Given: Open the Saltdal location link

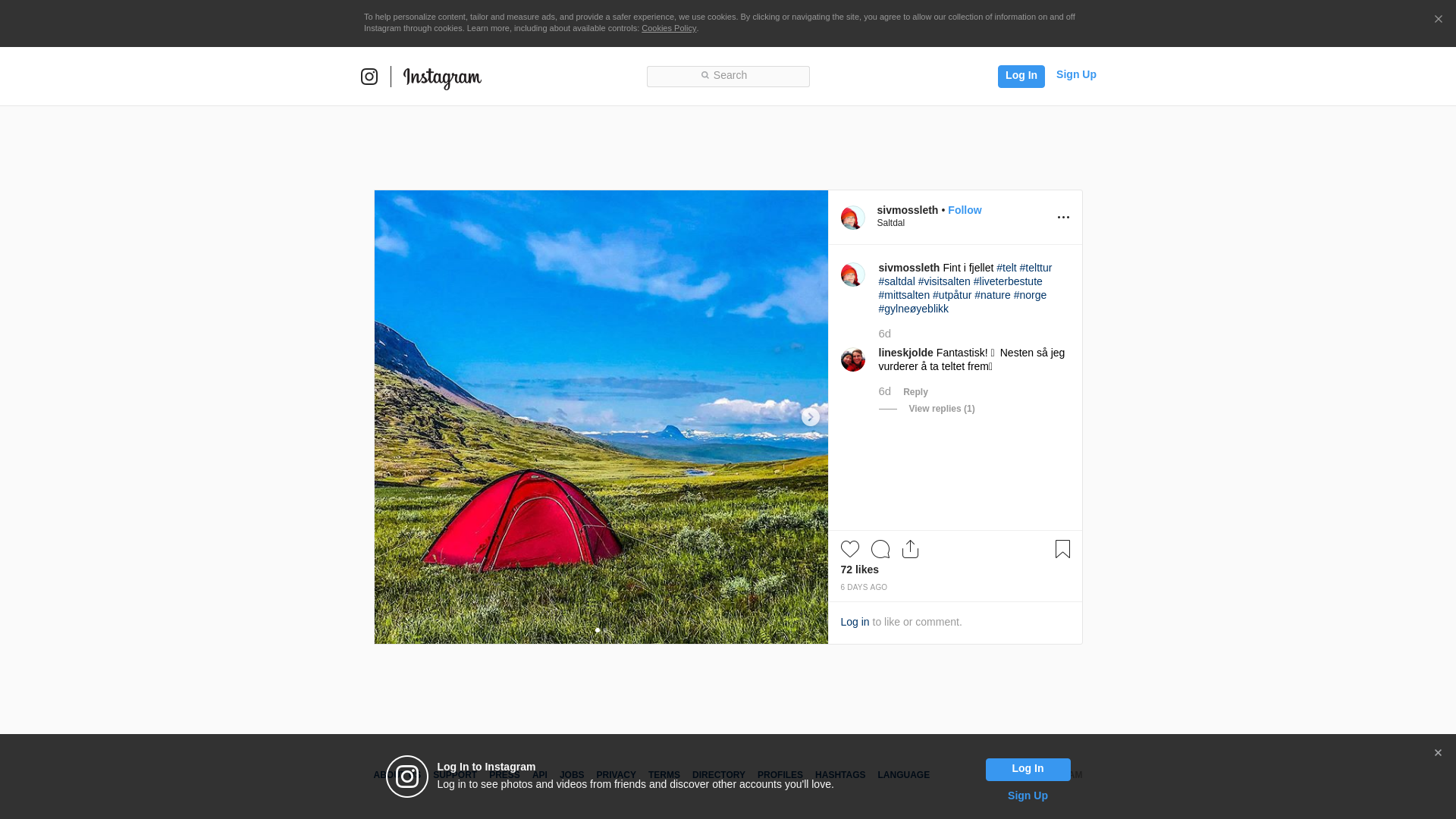Looking at the screenshot, I should [x=890, y=223].
